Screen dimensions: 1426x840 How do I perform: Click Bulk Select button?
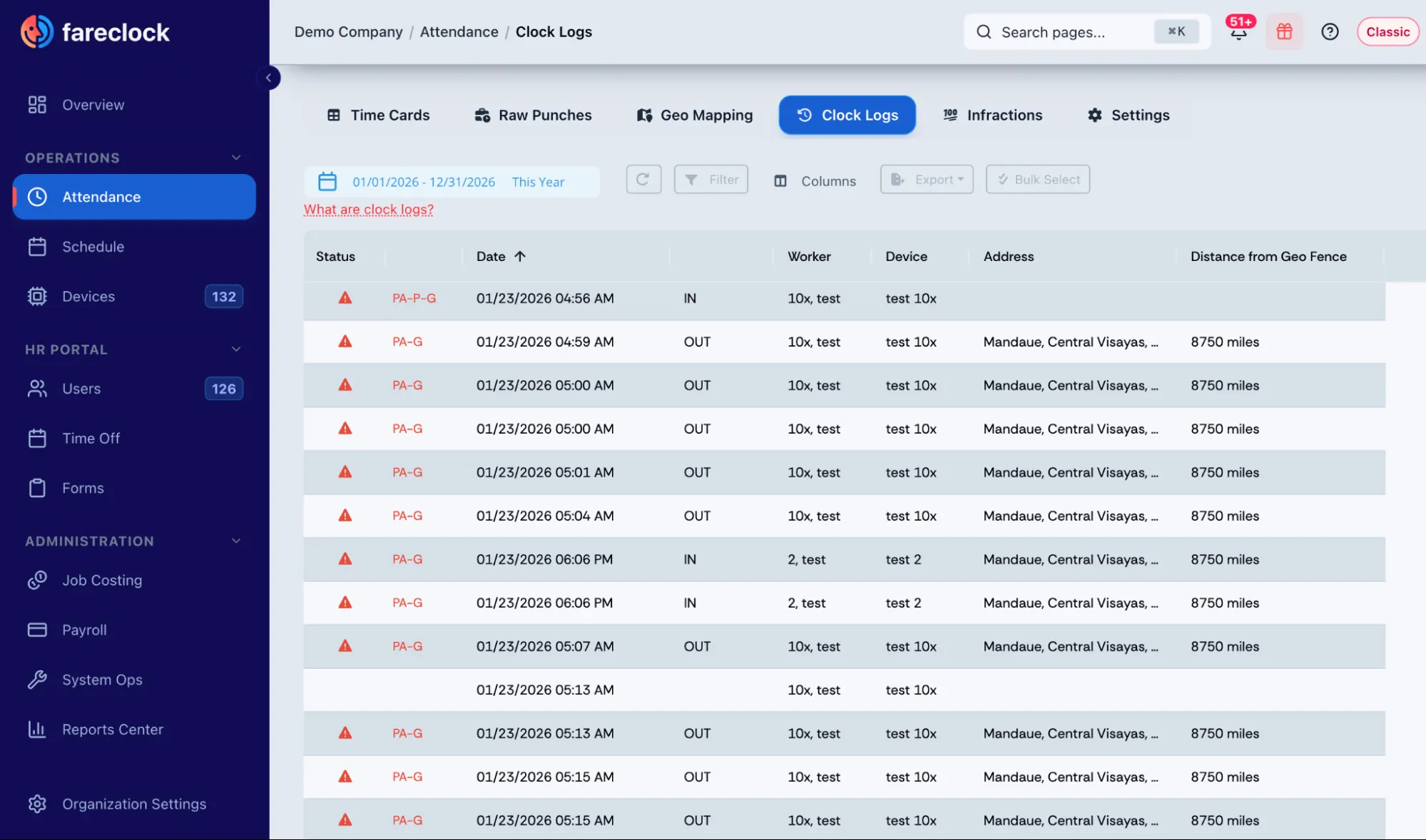(x=1038, y=179)
